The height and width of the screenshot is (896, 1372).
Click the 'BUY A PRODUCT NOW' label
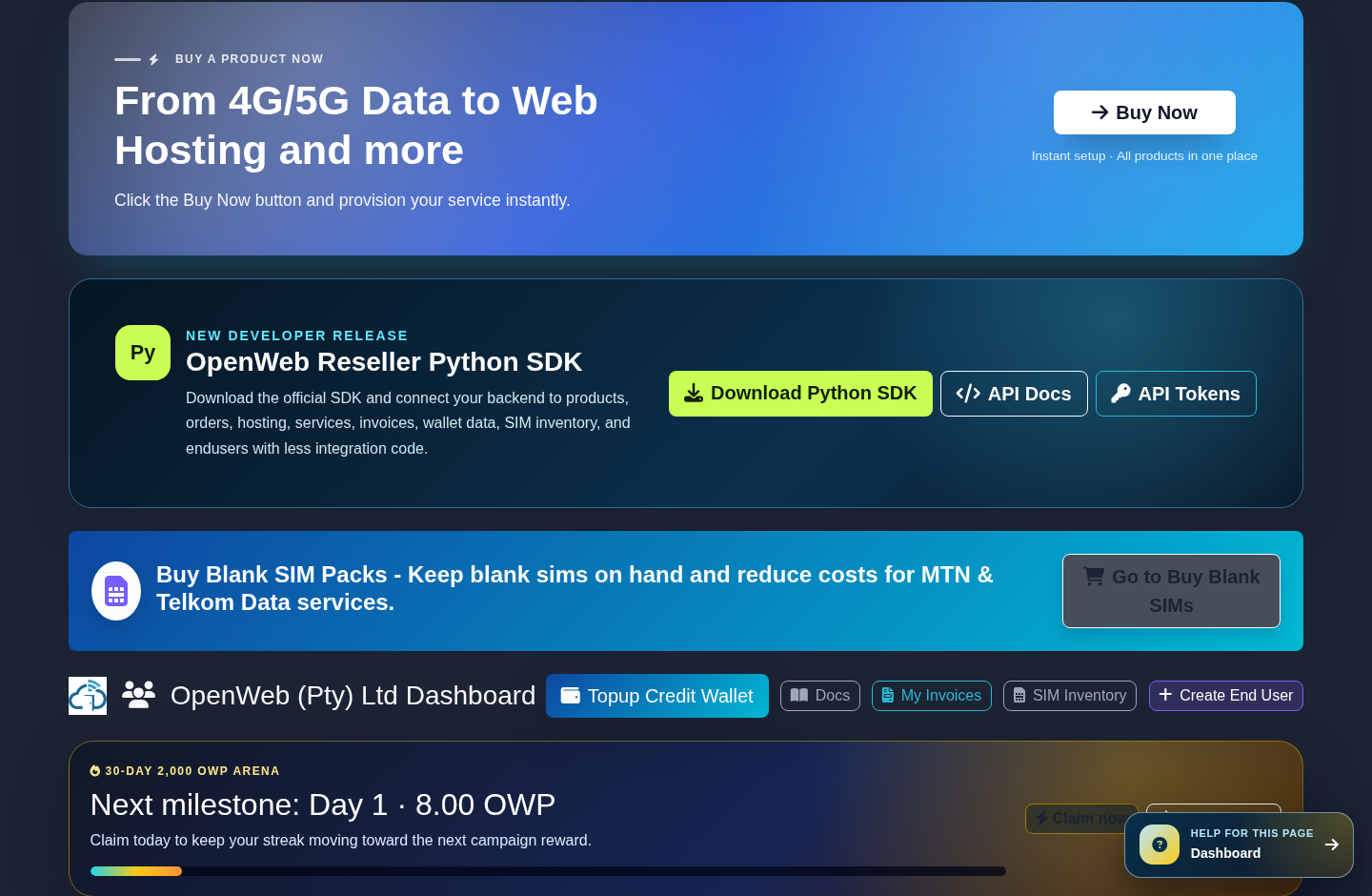click(250, 59)
